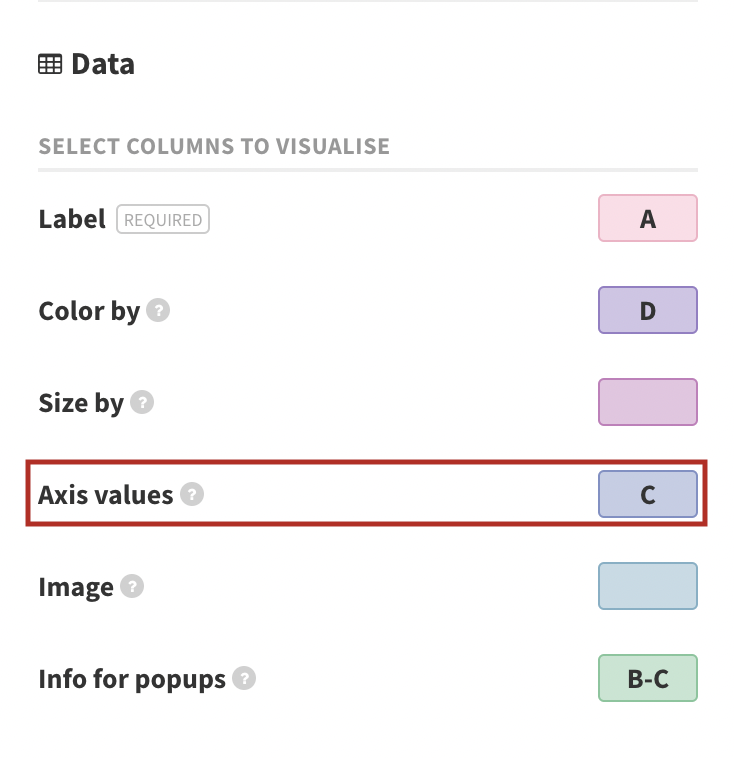Image resolution: width=734 pixels, height=758 pixels.
Task: Click the Axis values setting text
Action: (x=106, y=495)
